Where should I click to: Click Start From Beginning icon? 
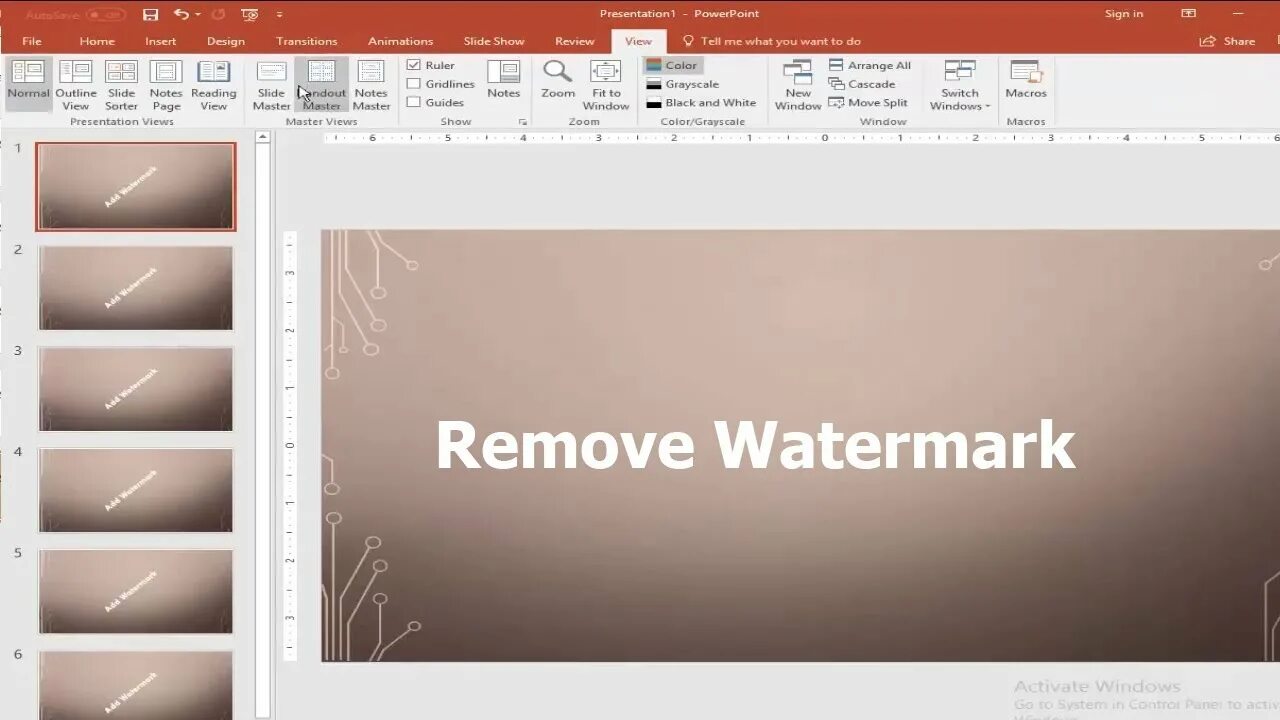(250, 14)
